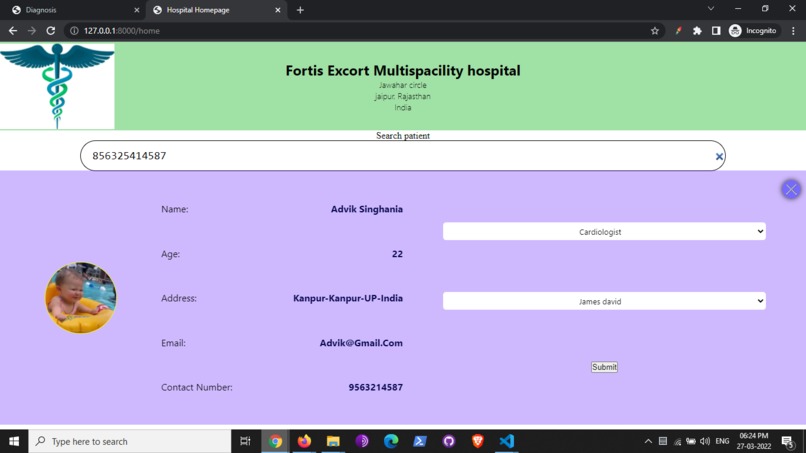Click the hospital name heading
The image size is (806, 453).
point(402,70)
